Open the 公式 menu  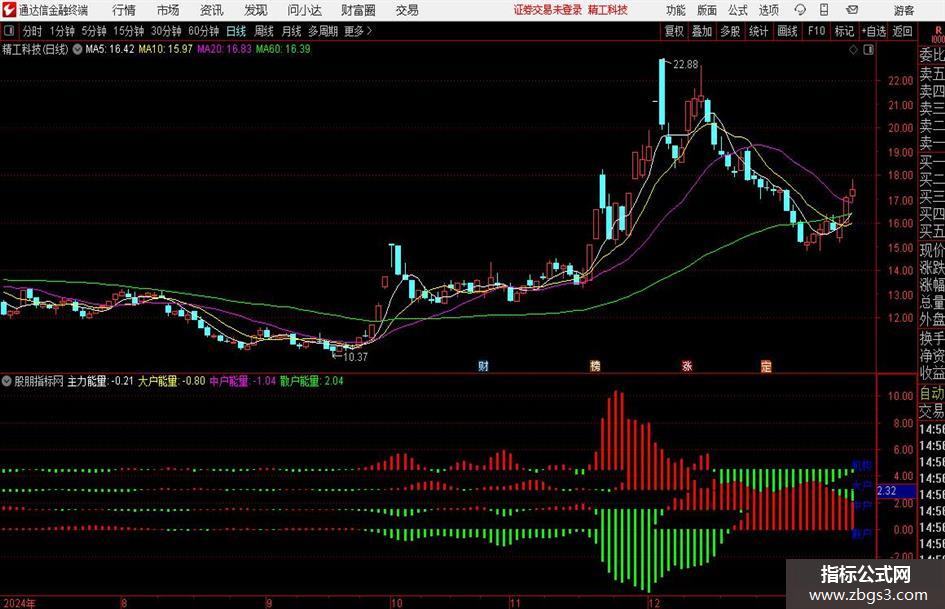pos(738,10)
